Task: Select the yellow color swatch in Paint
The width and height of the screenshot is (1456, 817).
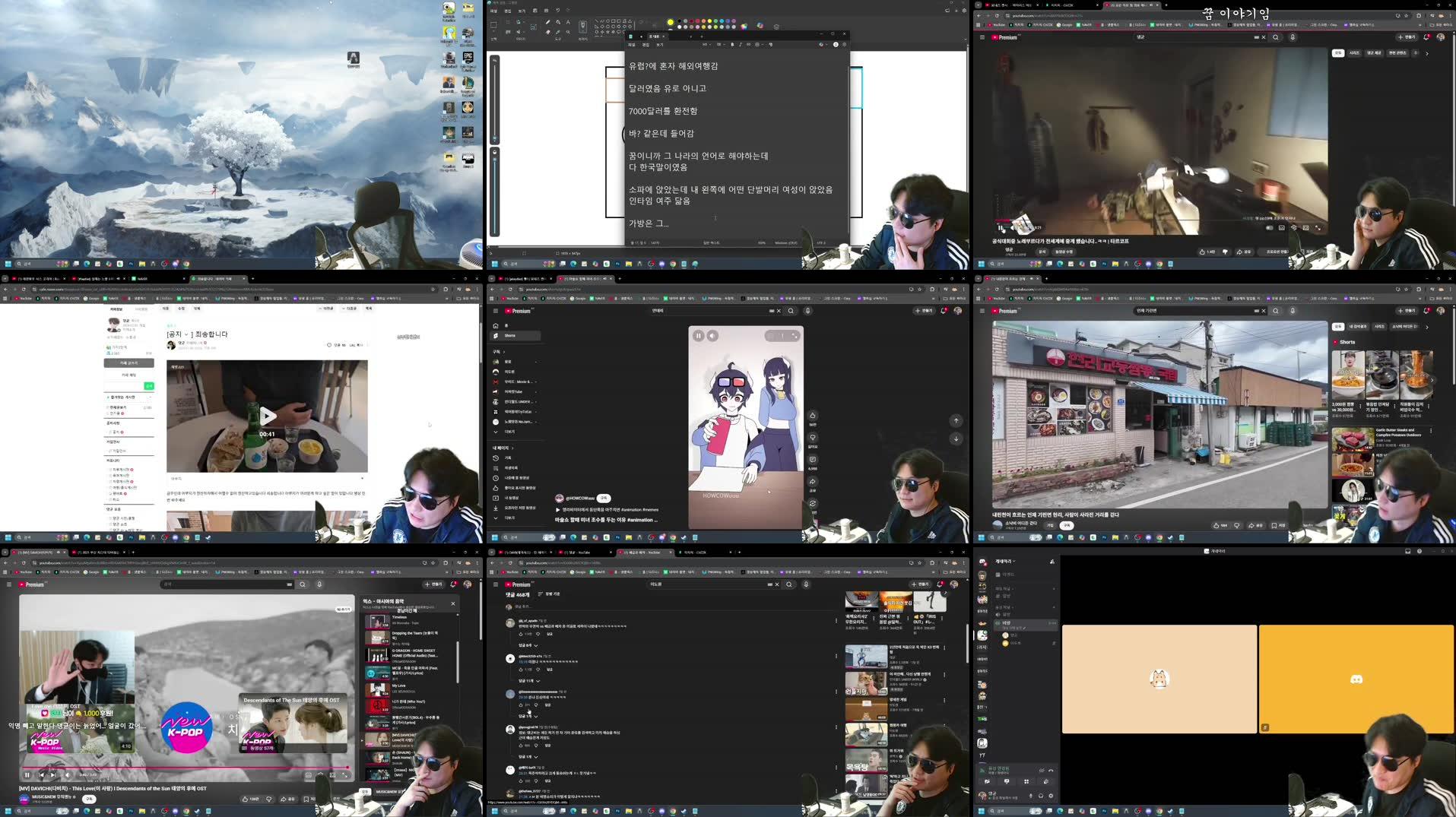Action: 710,21
